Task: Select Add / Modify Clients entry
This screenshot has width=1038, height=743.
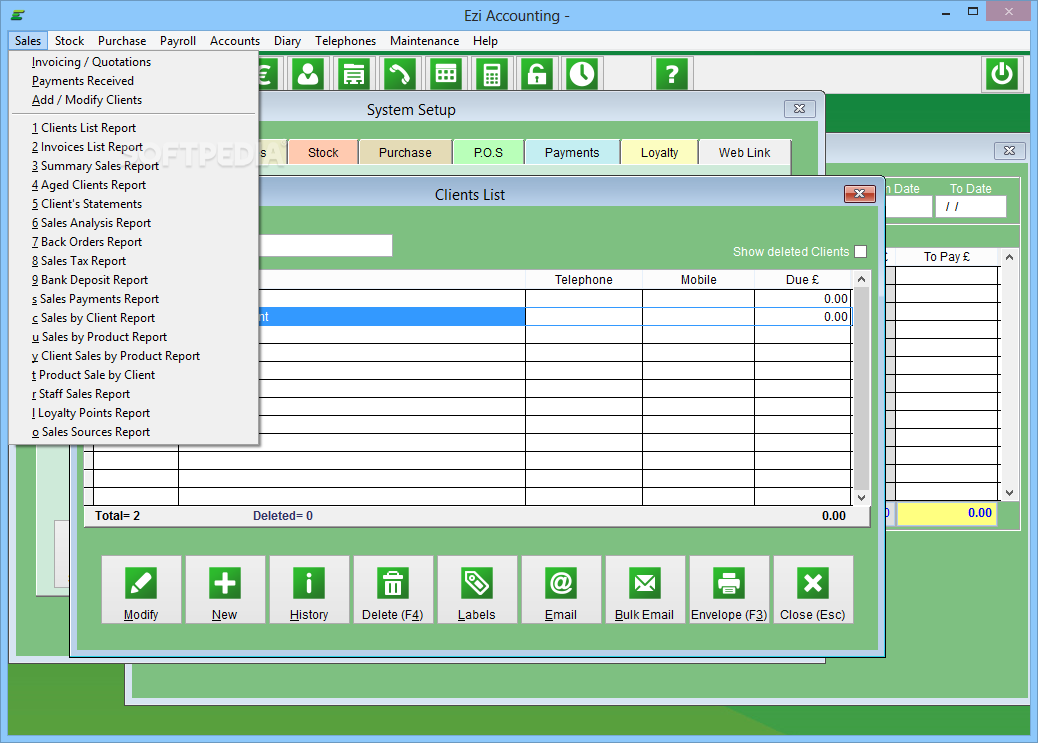Action: point(134,100)
